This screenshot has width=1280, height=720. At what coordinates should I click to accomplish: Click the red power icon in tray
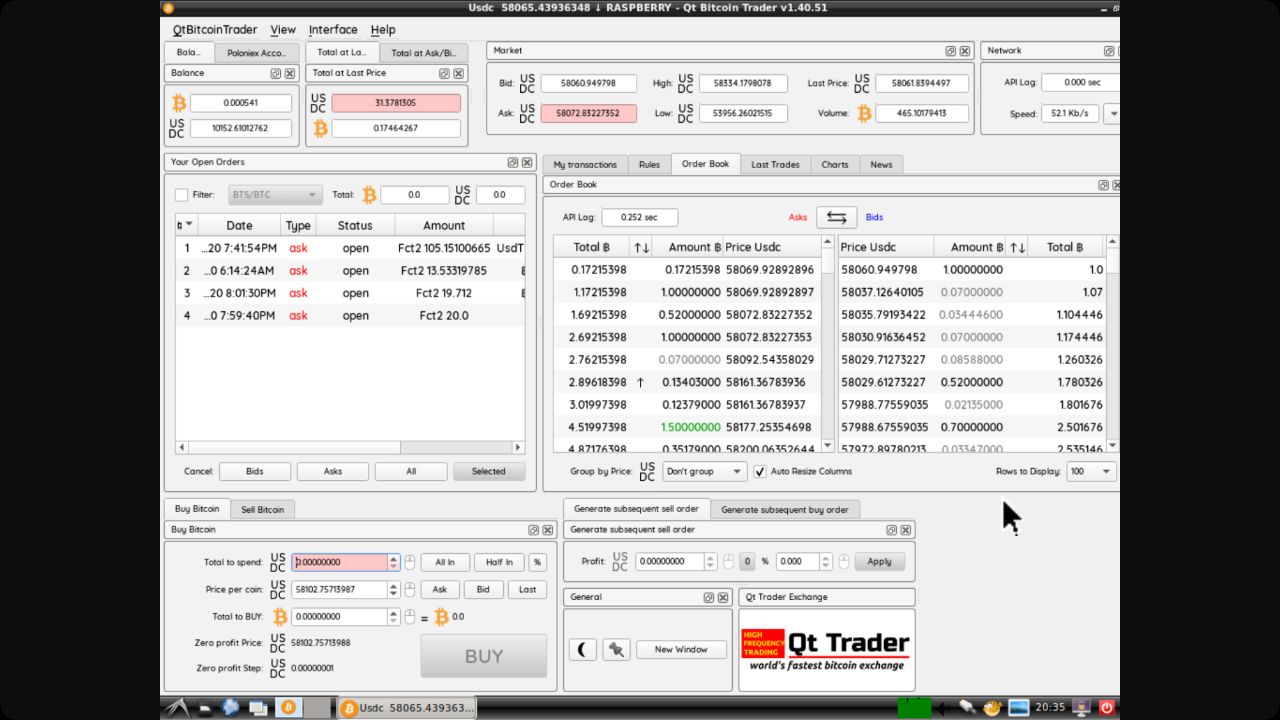[1107, 708]
